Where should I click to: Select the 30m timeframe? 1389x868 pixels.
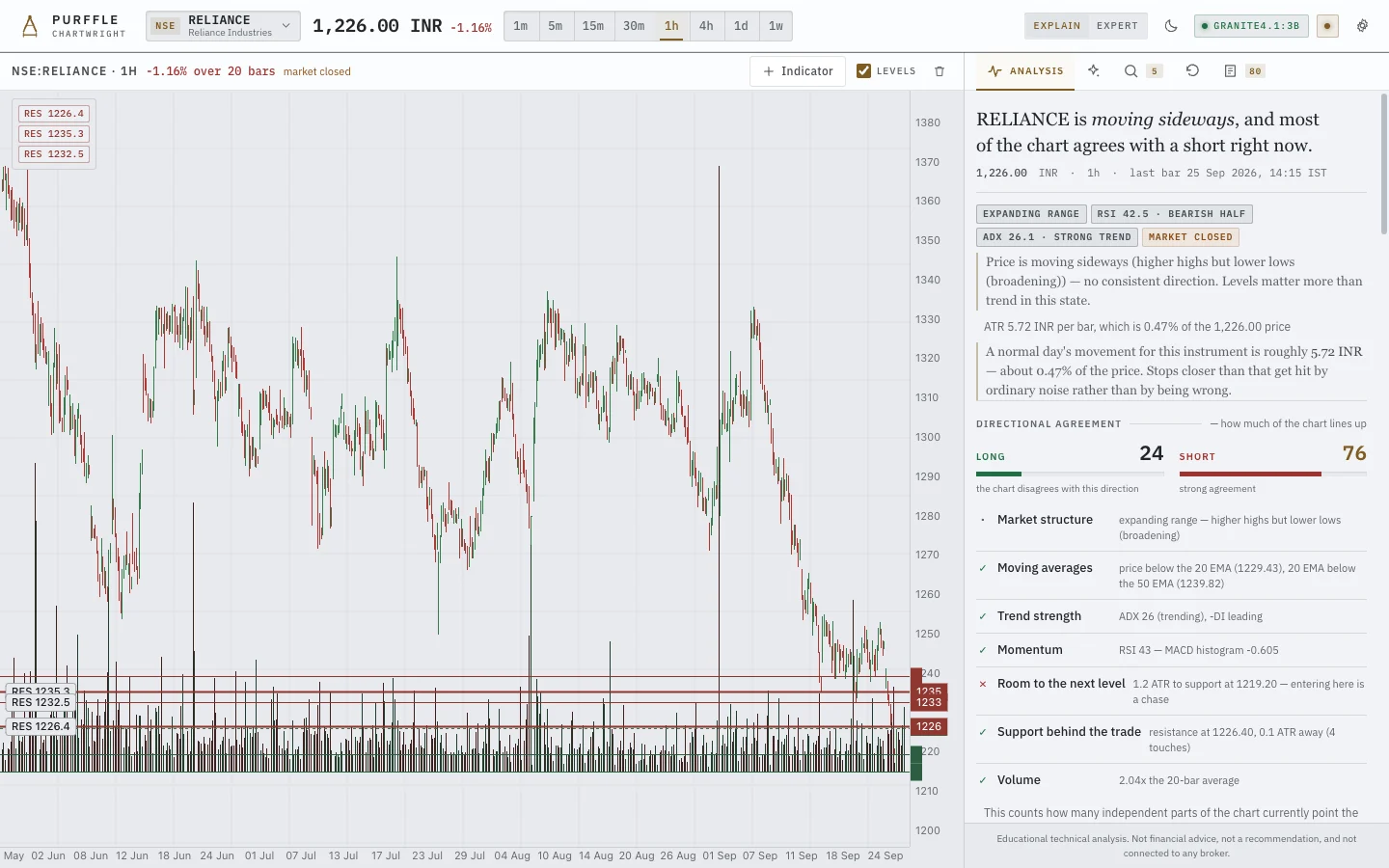click(634, 26)
